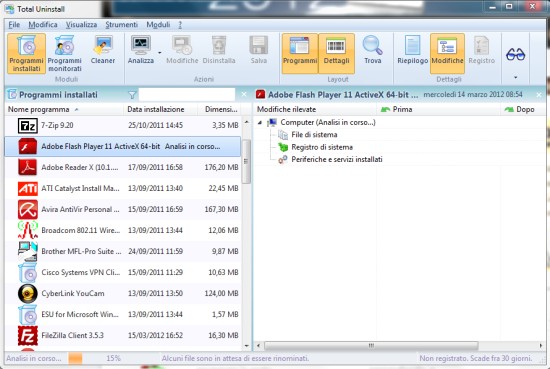
Task: Switch to Programmi monitorati module
Action: (65, 54)
